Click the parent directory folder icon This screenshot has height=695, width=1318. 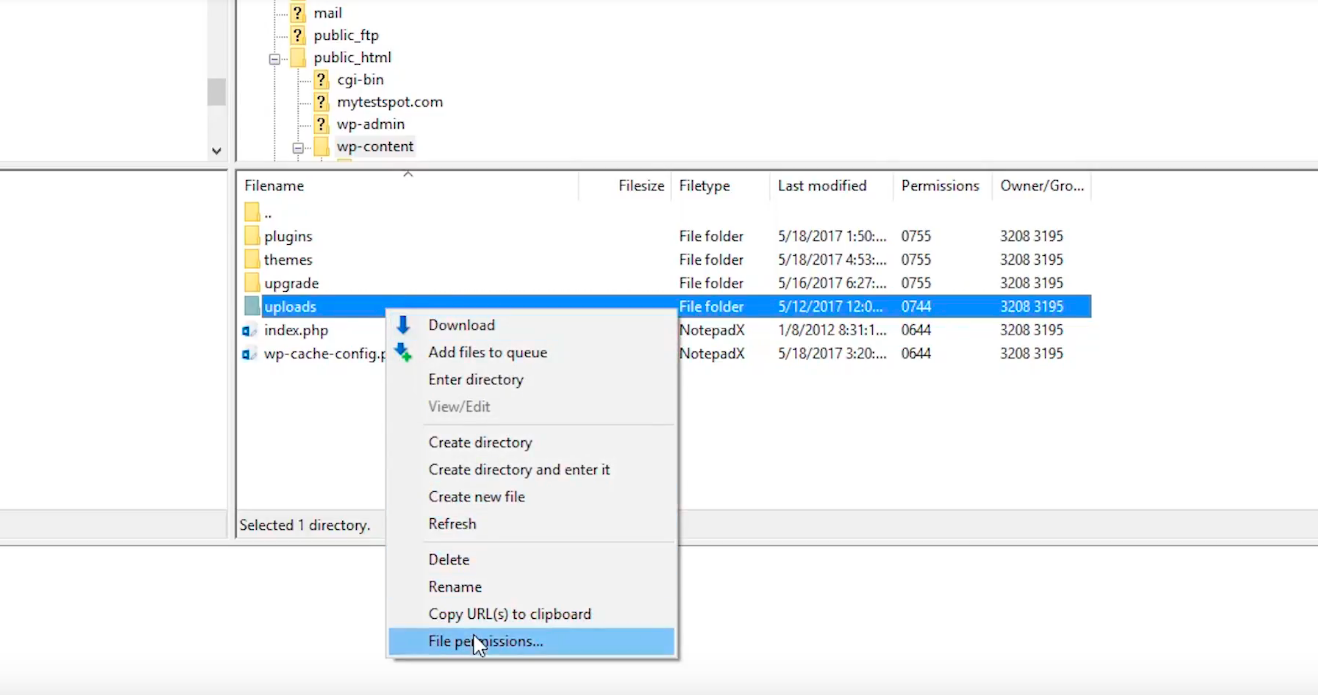click(x=252, y=212)
